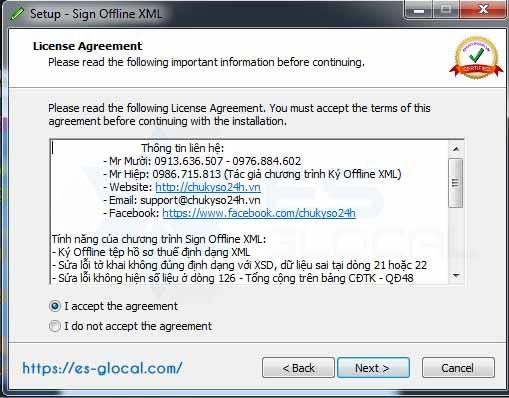Open the facebook.com/chukyso24h link
The image size is (509, 398).
[259, 213]
